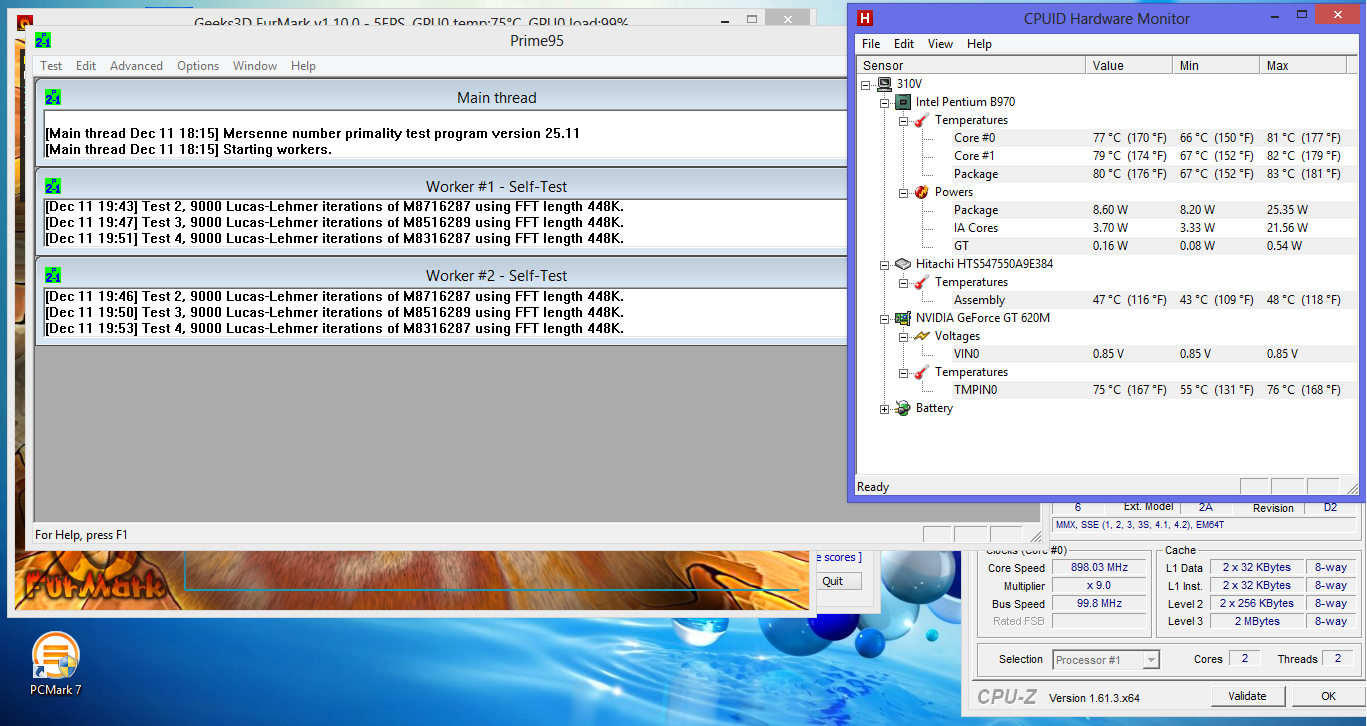Collapse the Hitachi HTS547550A9E384 node

click(884, 264)
